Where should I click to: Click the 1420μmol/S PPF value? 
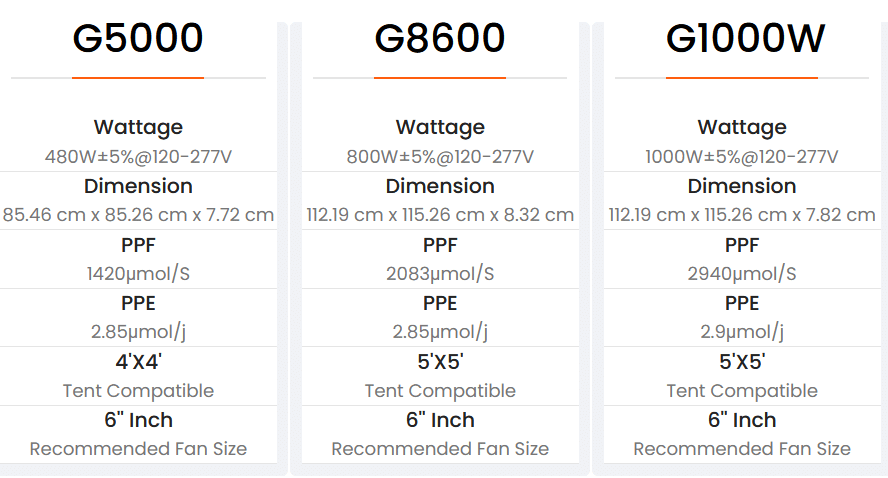coord(138,274)
